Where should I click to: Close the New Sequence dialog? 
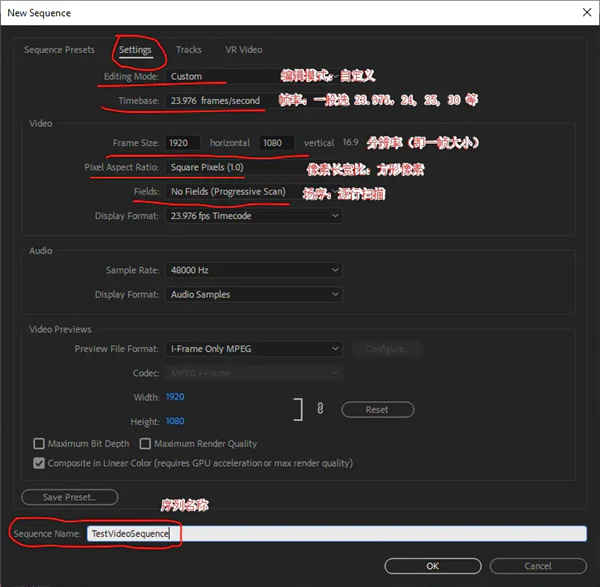584,13
